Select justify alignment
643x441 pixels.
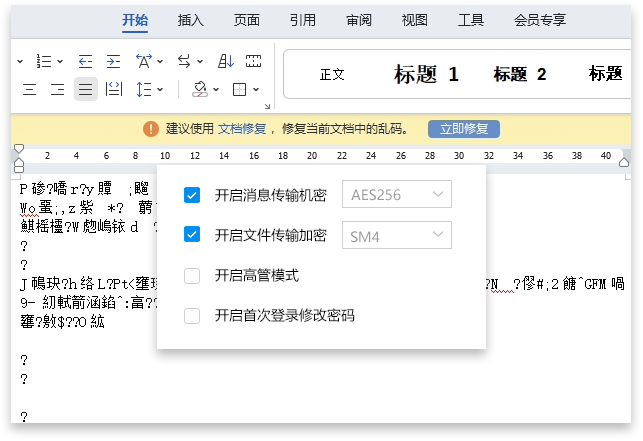pyautogui.click(x=86, y=89)
